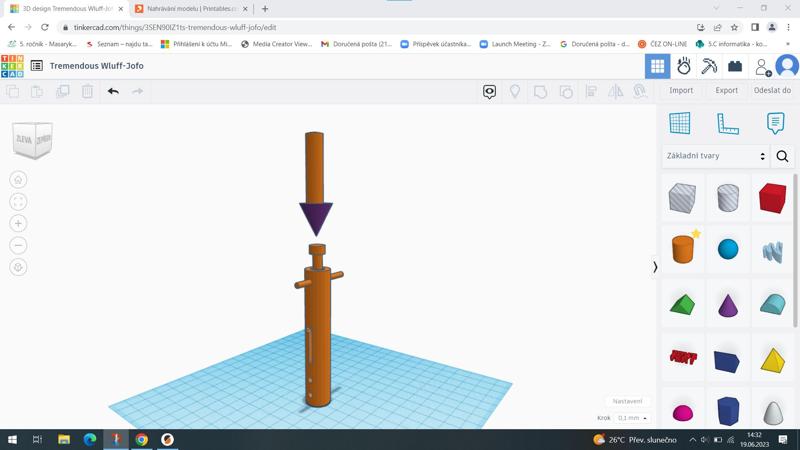The image size is (800, 450).
Task: Click the ungroup shapes icon
Action: coord(566,91)
